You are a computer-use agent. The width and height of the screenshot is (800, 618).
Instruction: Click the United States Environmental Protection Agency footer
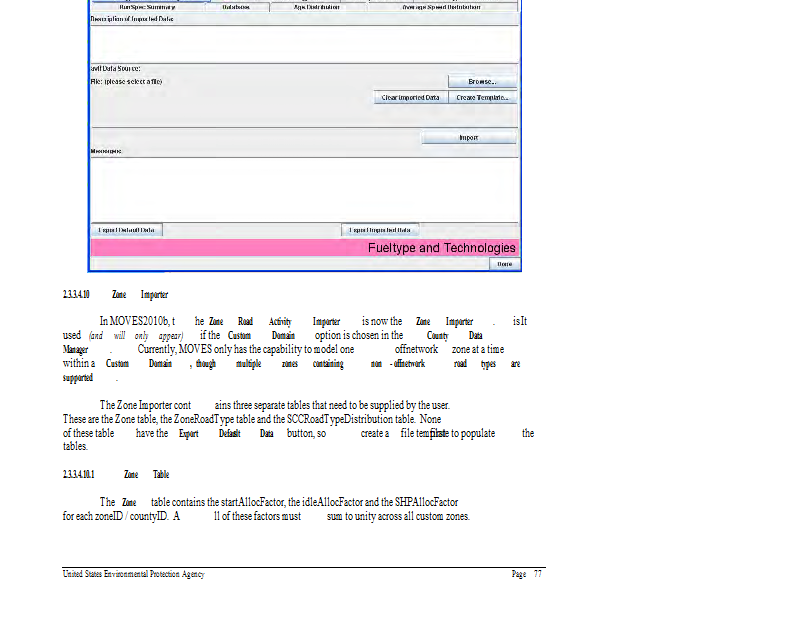click(133, 574)
